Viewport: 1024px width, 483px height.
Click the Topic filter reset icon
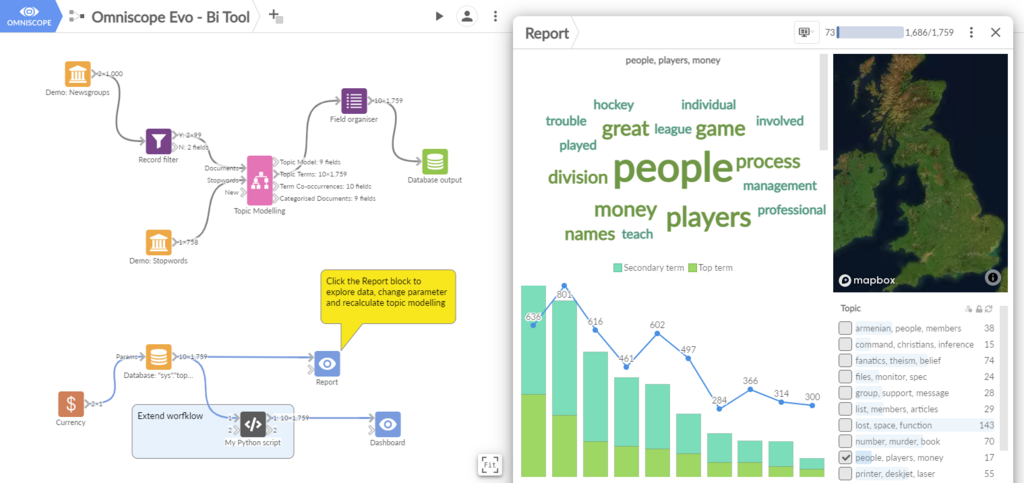tap(989, 309)
